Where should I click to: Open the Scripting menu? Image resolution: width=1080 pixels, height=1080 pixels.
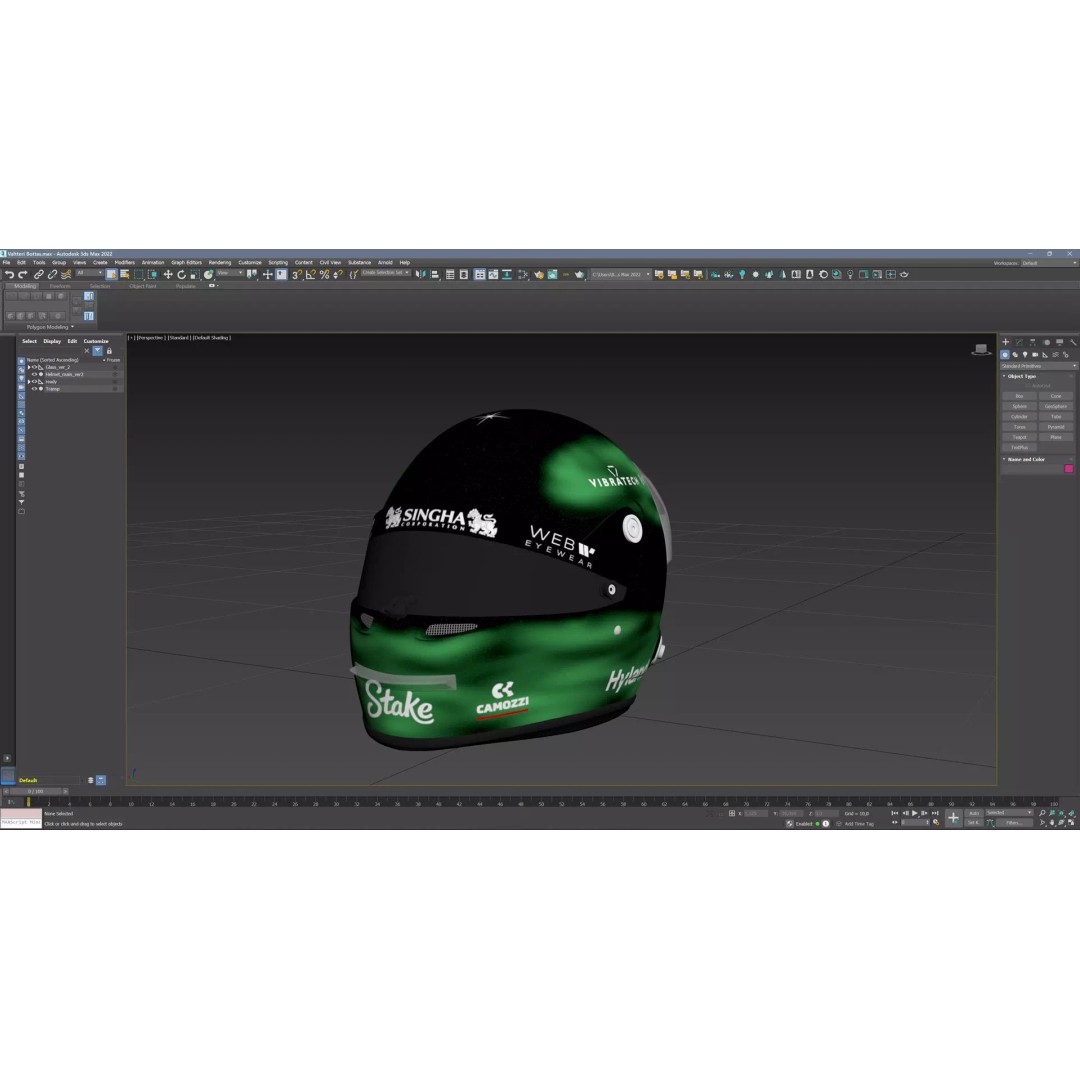[x=278, y=262]
